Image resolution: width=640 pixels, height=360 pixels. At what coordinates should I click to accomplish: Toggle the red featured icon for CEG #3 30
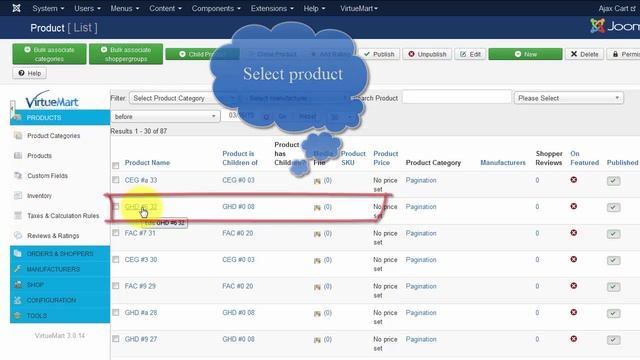coord(573,259)
